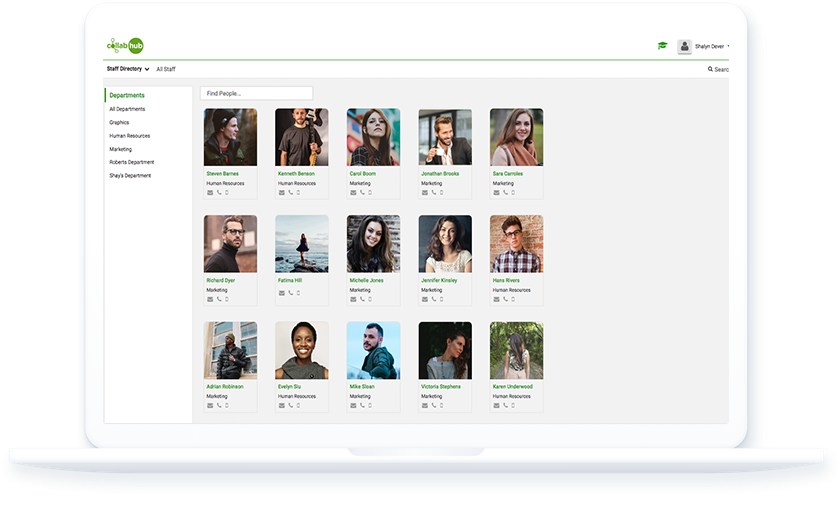Click the Find People search field
Image resolution: width=840 pixels, height=519 pixels.
coord(257,93)
